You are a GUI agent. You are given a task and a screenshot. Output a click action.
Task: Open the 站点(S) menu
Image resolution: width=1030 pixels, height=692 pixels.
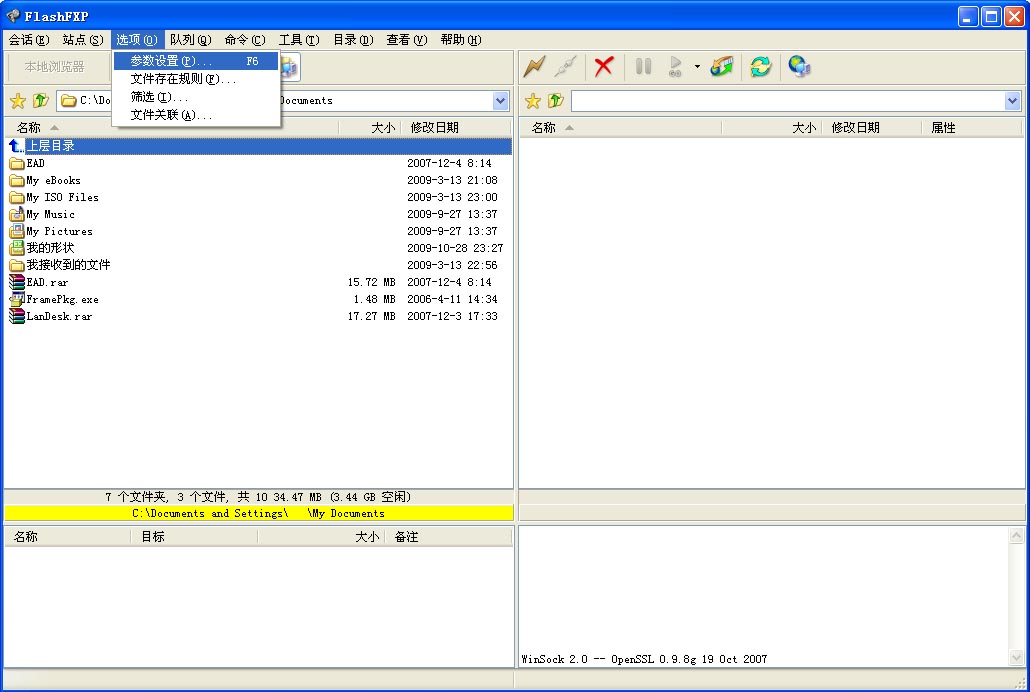point(83,40)
